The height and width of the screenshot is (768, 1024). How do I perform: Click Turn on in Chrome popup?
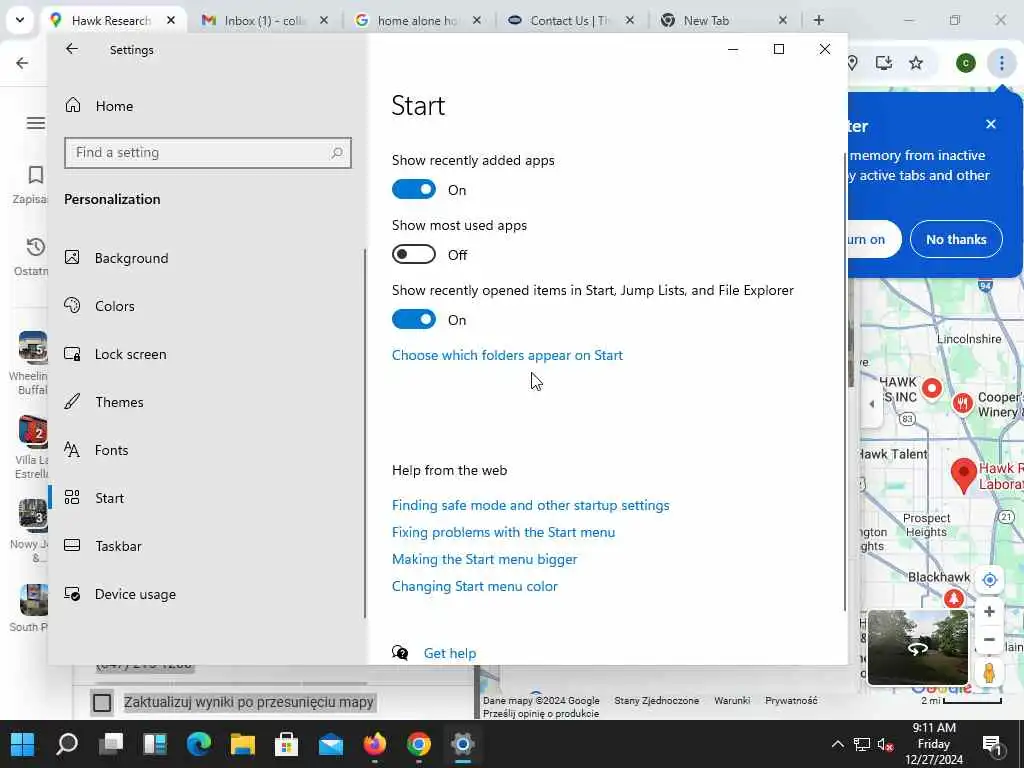click(874, 239)
